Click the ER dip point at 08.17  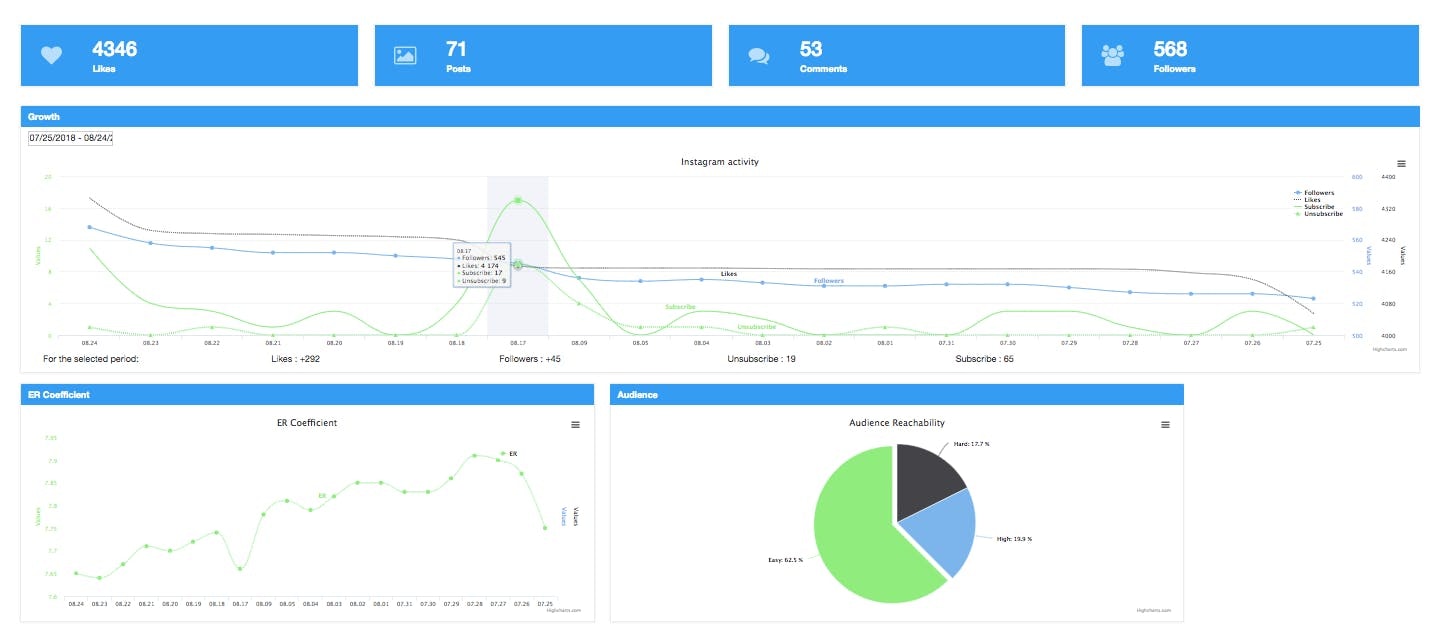[x=240, y=568]
